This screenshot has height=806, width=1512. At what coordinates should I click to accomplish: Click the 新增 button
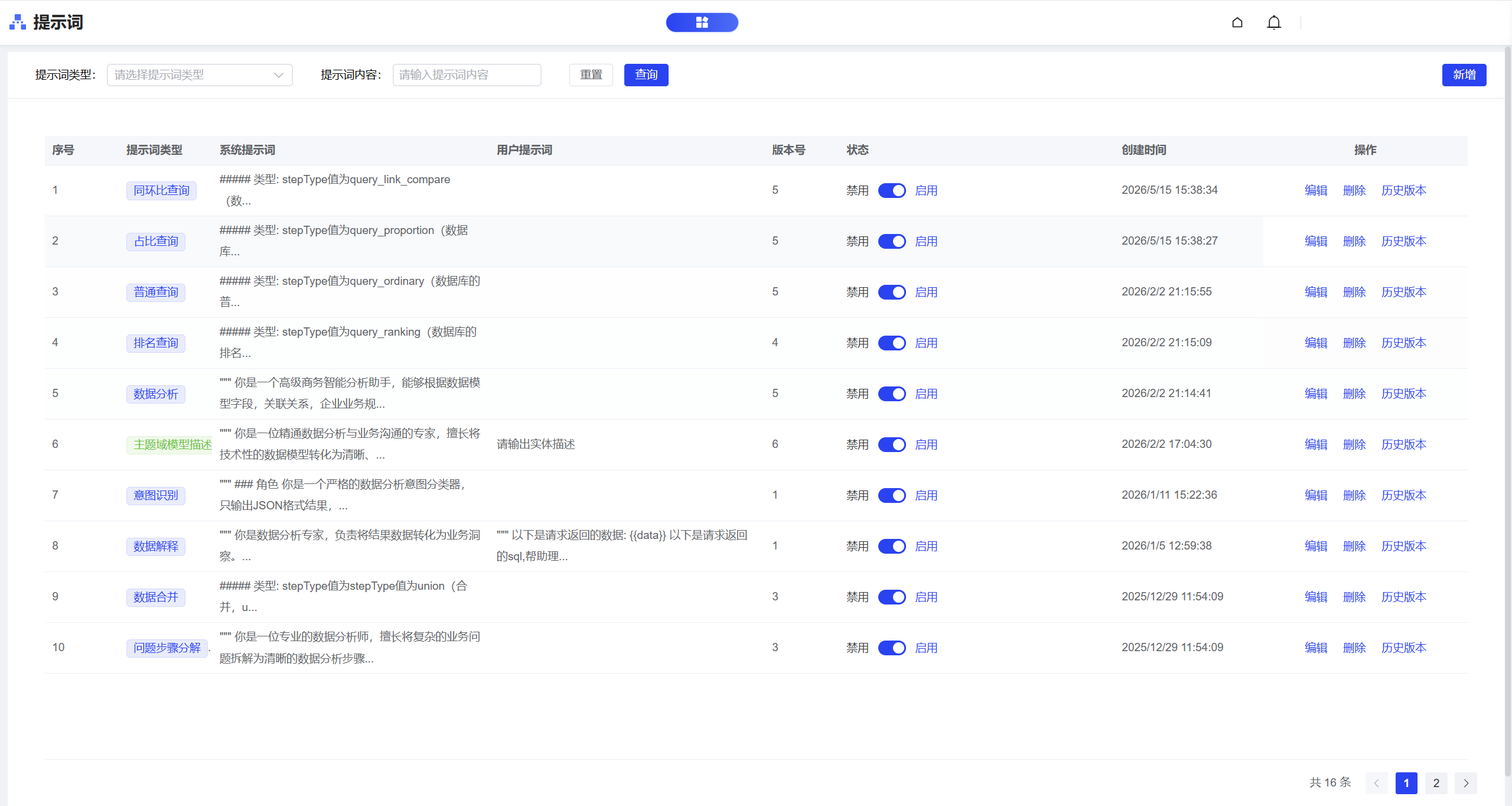1464,75
